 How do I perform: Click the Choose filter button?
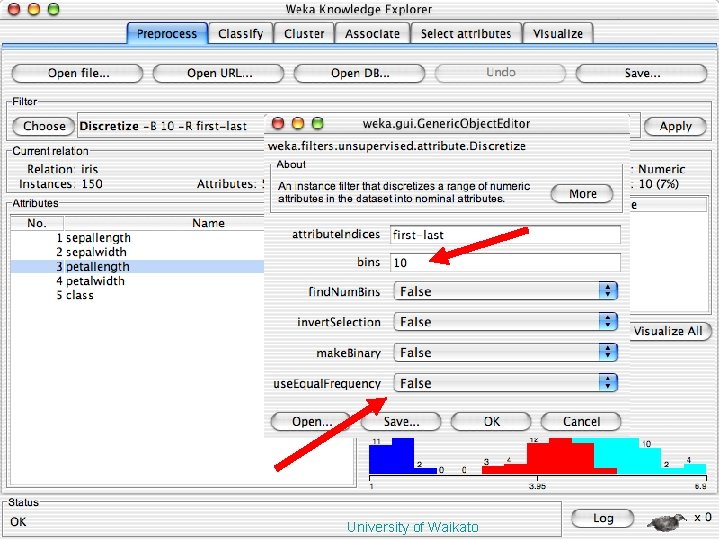[x=44, y=126]
